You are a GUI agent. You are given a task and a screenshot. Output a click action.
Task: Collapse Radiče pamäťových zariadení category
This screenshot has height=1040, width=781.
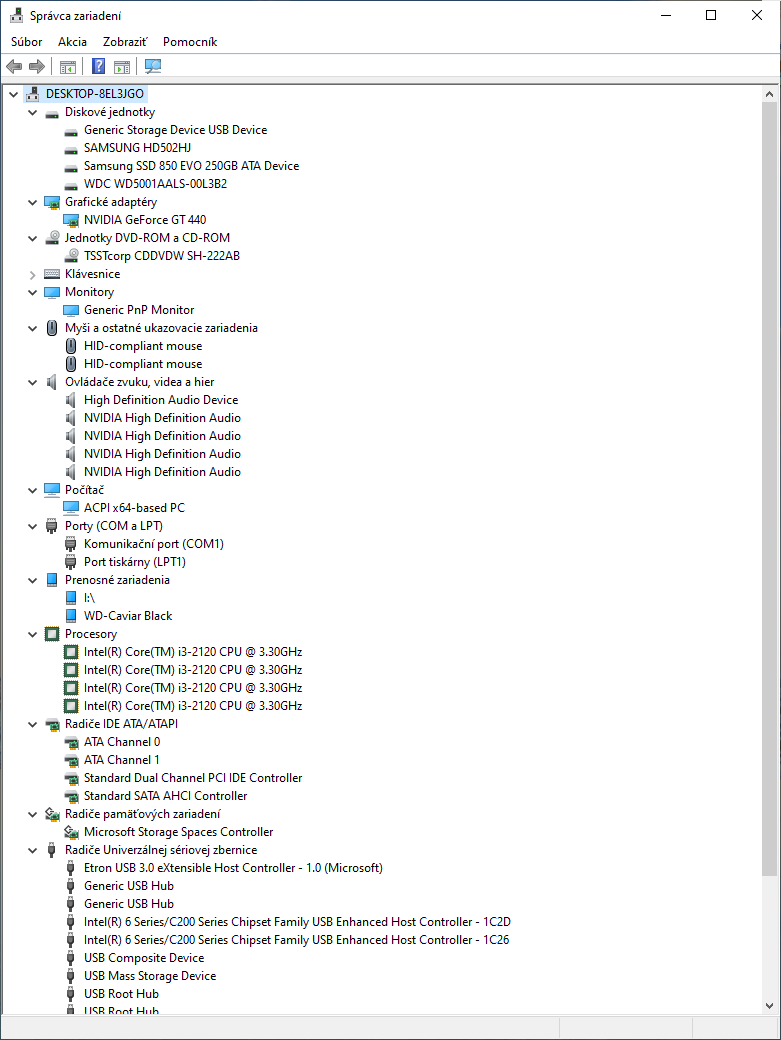pos(32,814)
